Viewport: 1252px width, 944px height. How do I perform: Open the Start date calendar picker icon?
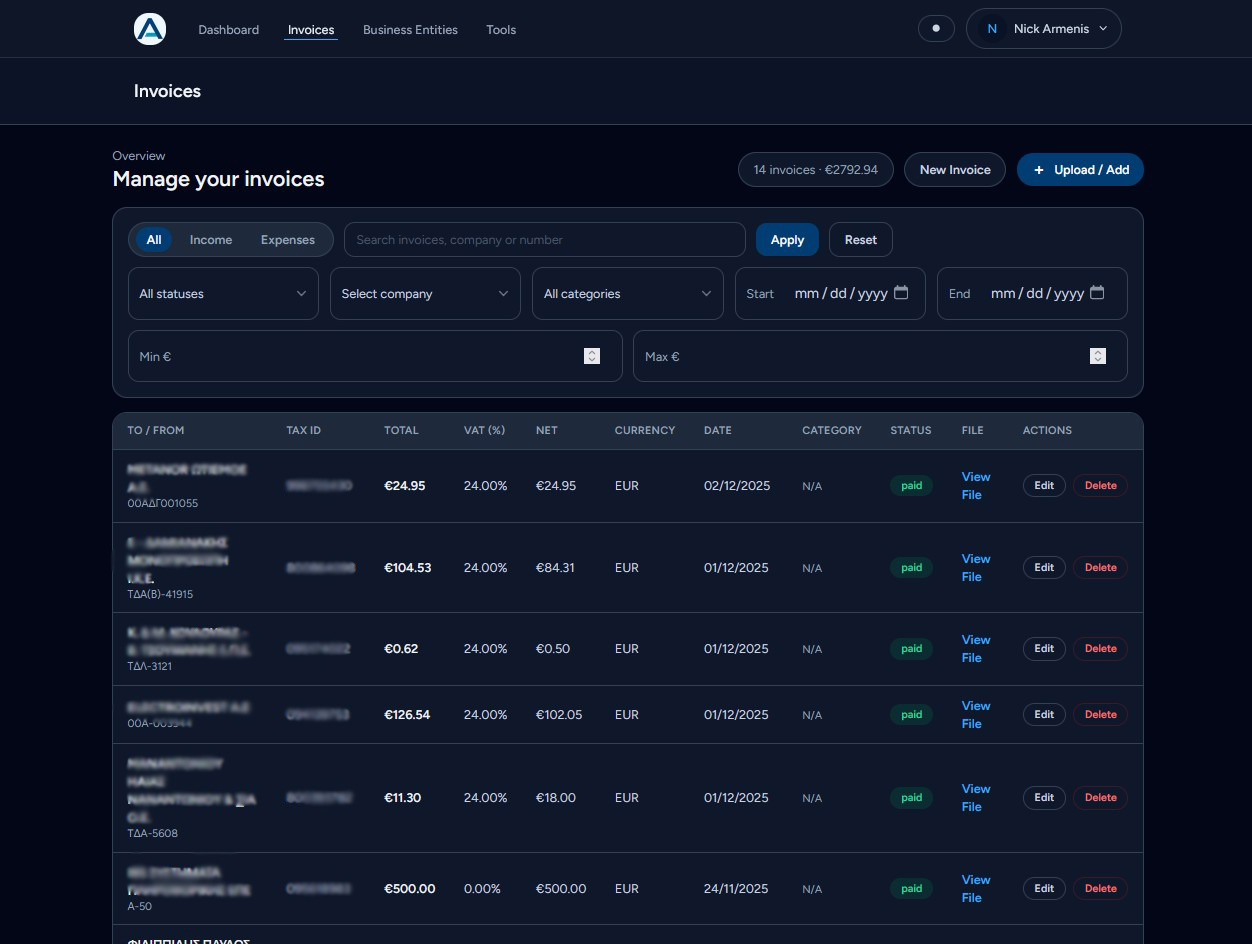[x=901, y=293]
